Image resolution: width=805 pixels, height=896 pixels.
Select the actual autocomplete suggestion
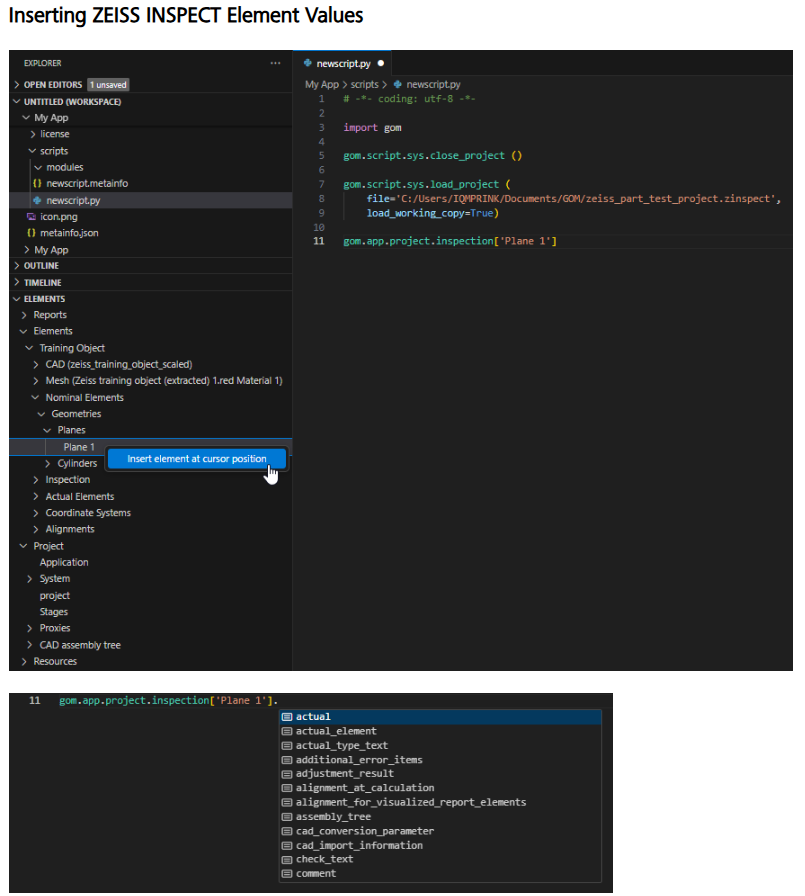point(440,717)
